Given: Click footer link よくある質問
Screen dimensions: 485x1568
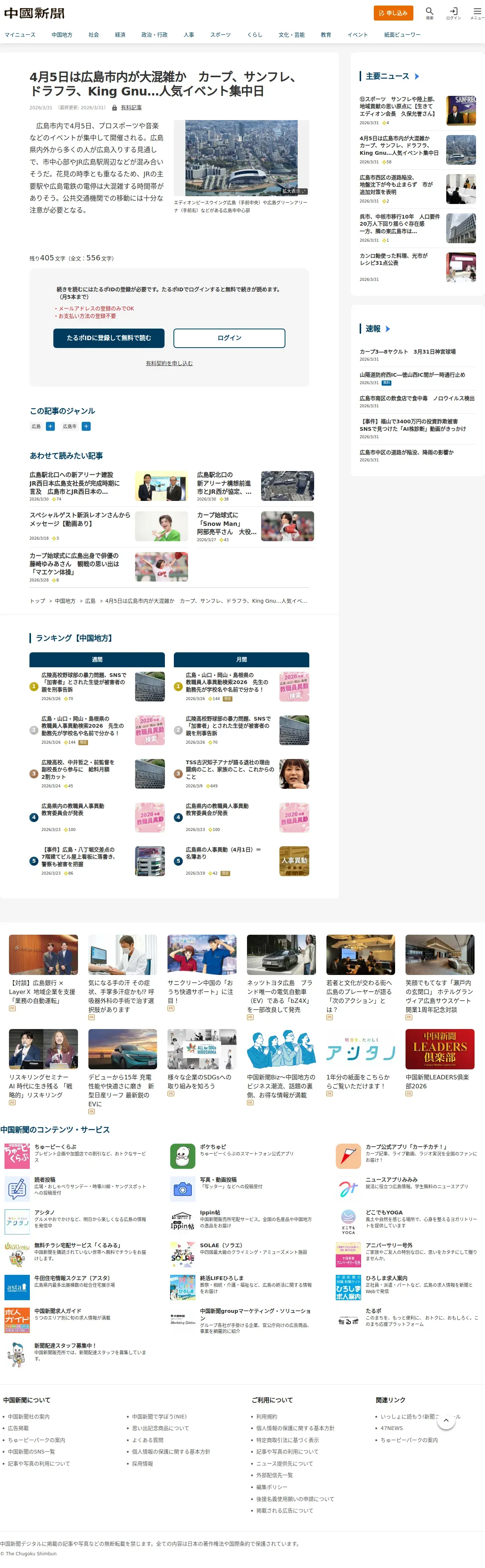Looking at the screenshot, I should [x=148, y=1440].
